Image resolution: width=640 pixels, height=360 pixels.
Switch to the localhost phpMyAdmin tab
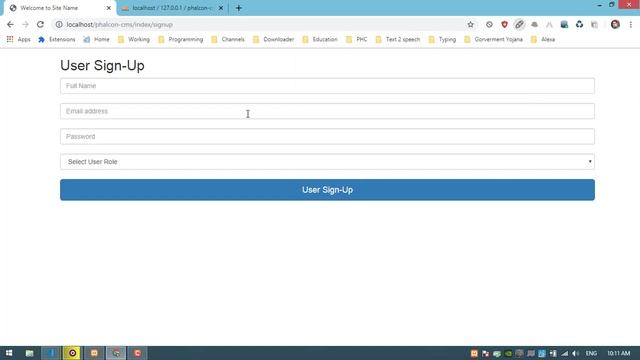point(173,8)
